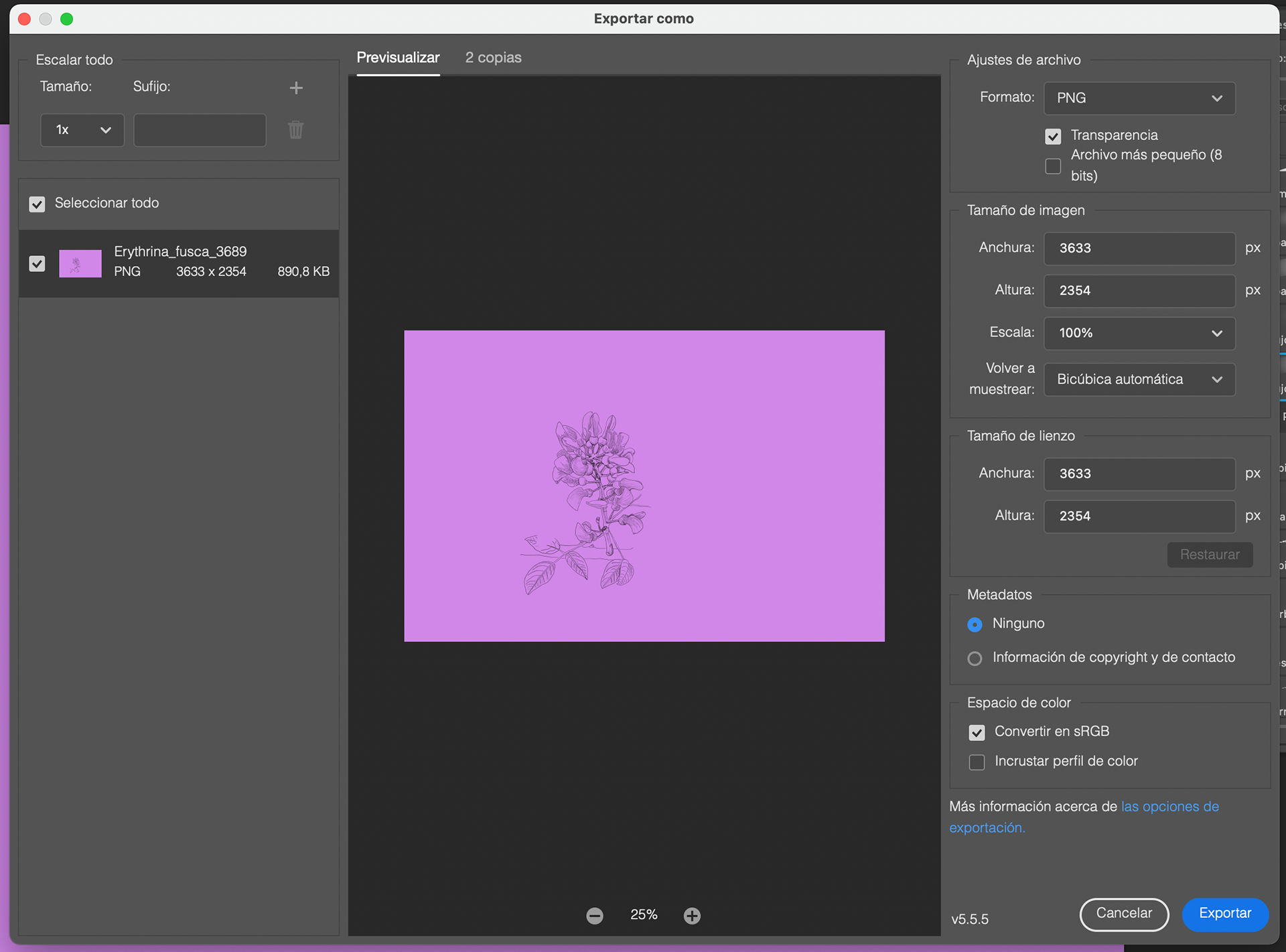Click the purple flower preview image
1286x952 pixels.
pos(644,486)
